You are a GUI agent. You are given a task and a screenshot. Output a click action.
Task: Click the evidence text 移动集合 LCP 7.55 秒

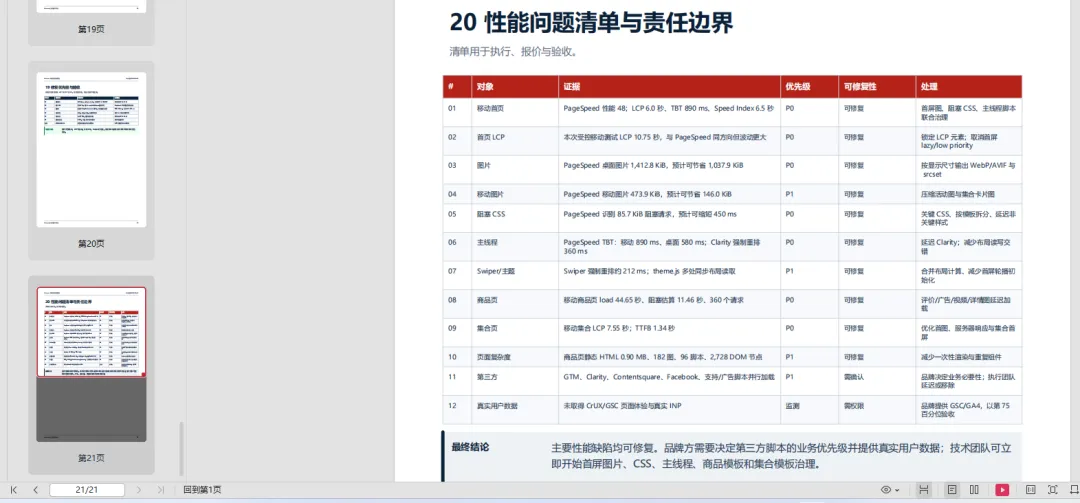pos(619,328)
